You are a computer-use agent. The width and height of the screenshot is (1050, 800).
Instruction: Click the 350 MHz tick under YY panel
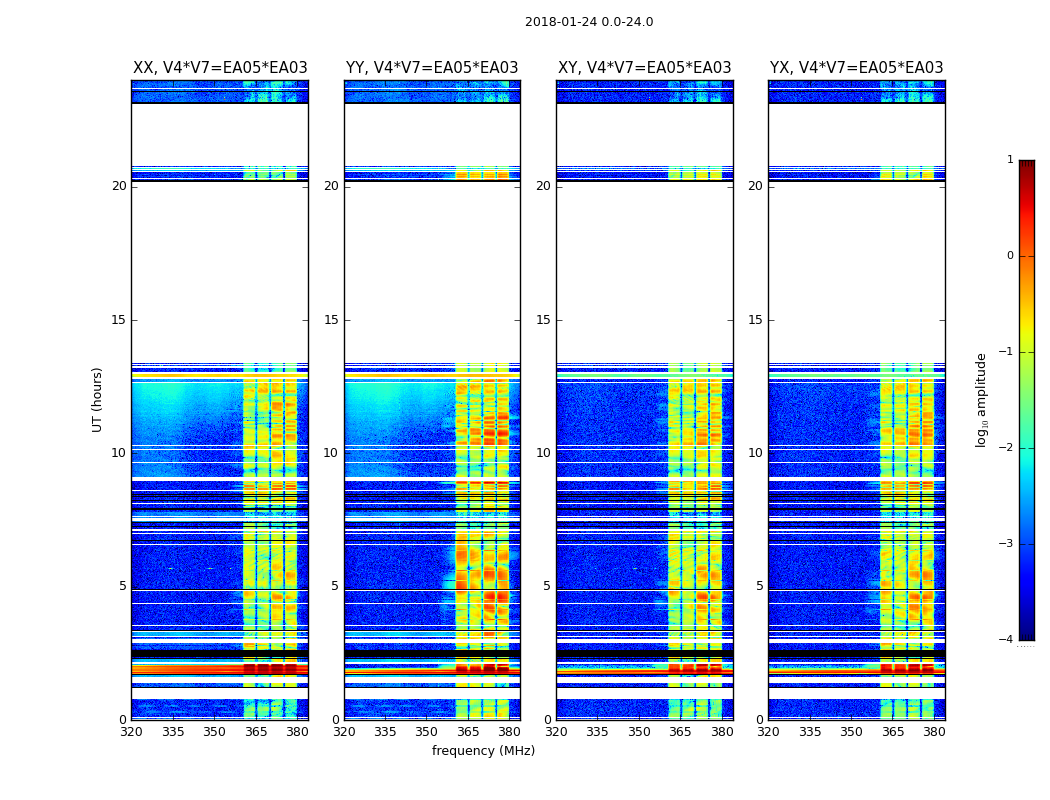(x=427, y=732)
